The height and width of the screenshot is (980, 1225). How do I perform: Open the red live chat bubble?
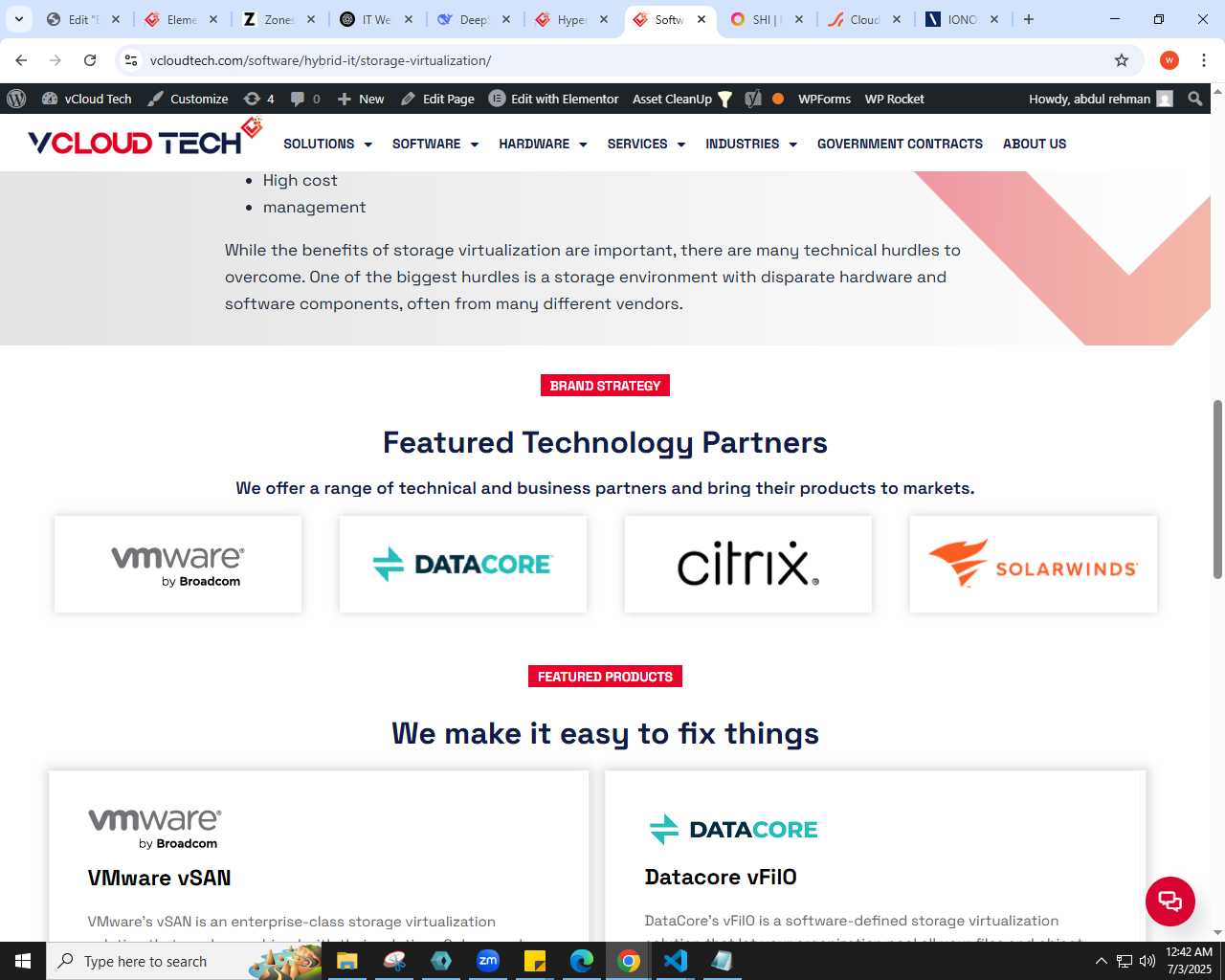(1169, 901)
